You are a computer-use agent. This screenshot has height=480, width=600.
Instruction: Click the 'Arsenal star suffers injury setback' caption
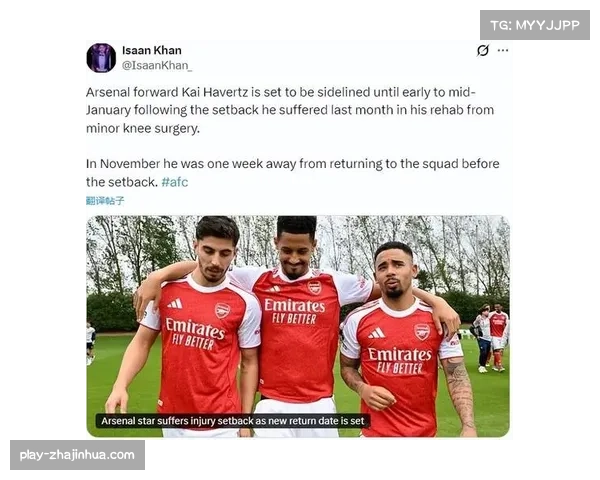click(233, 421)
